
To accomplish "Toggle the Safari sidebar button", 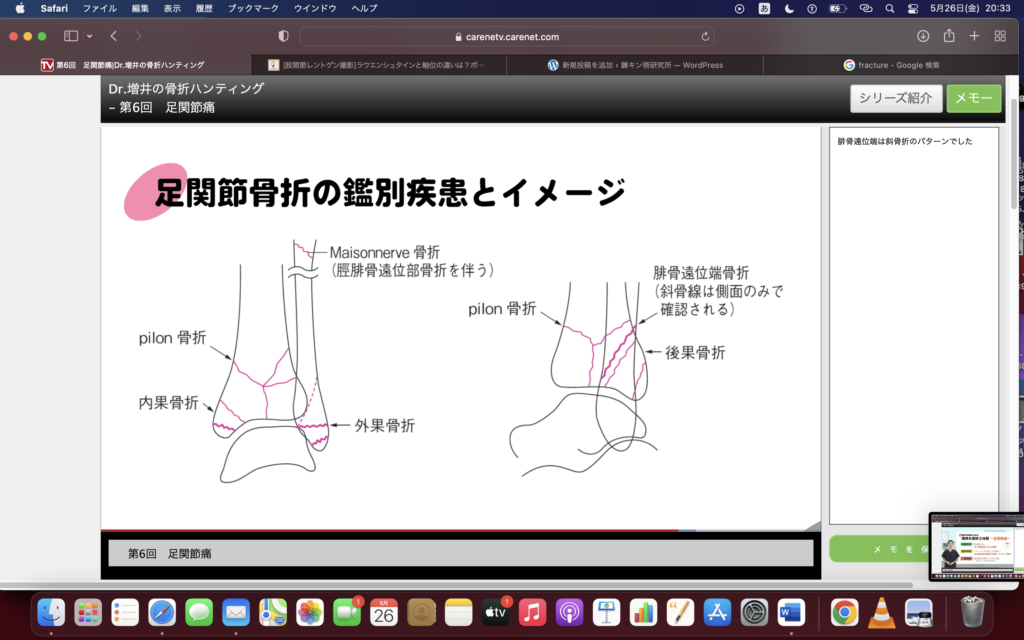I will coord(70,36).
